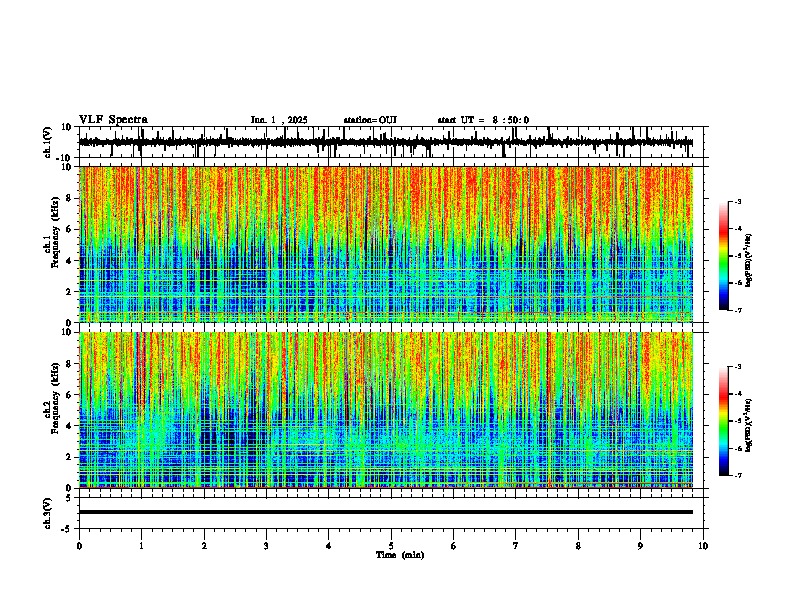792x612 pixels.
Task: Click the "Time (min)" axis label
Action: coord(400,555)
